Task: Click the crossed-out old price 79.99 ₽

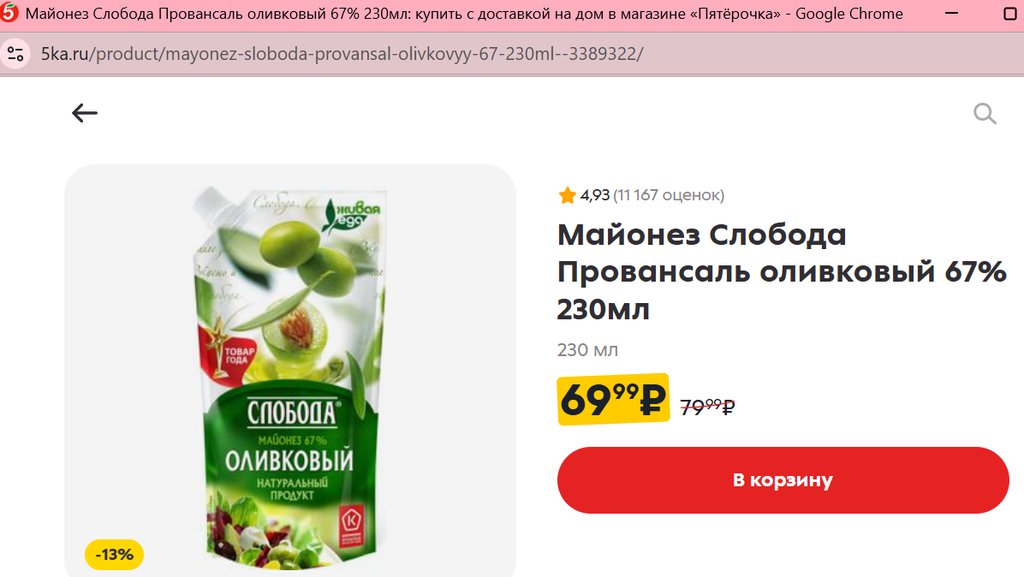Action: point(707,407)
